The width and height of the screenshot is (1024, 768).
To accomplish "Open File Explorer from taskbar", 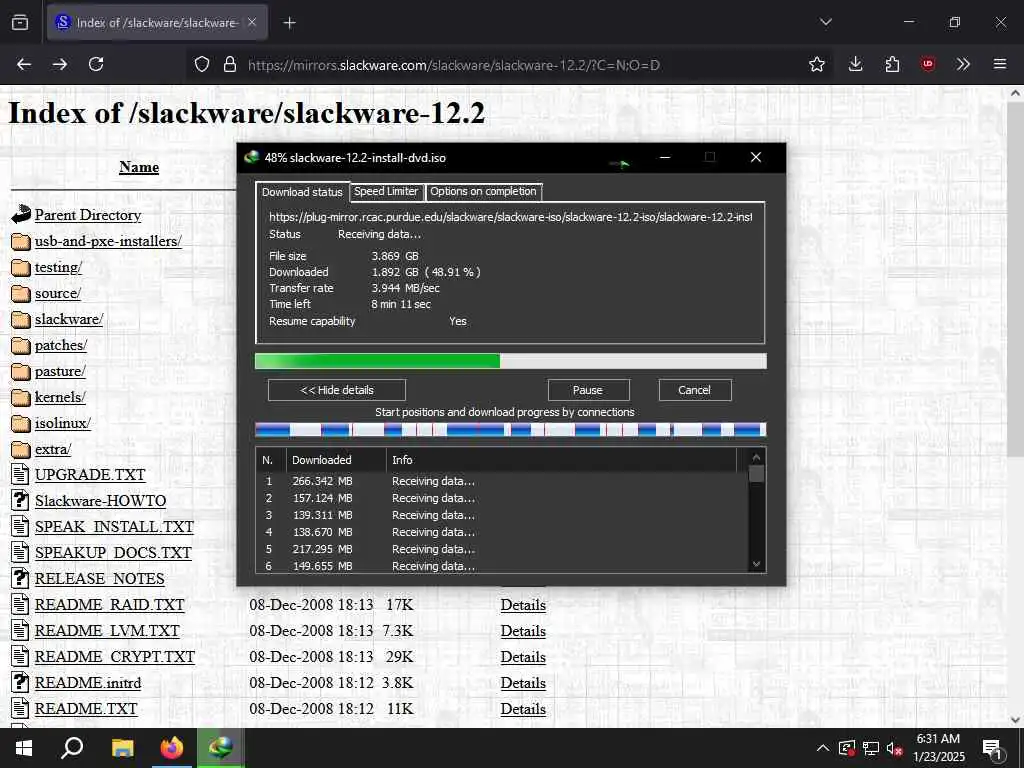I will pos(122,748).
